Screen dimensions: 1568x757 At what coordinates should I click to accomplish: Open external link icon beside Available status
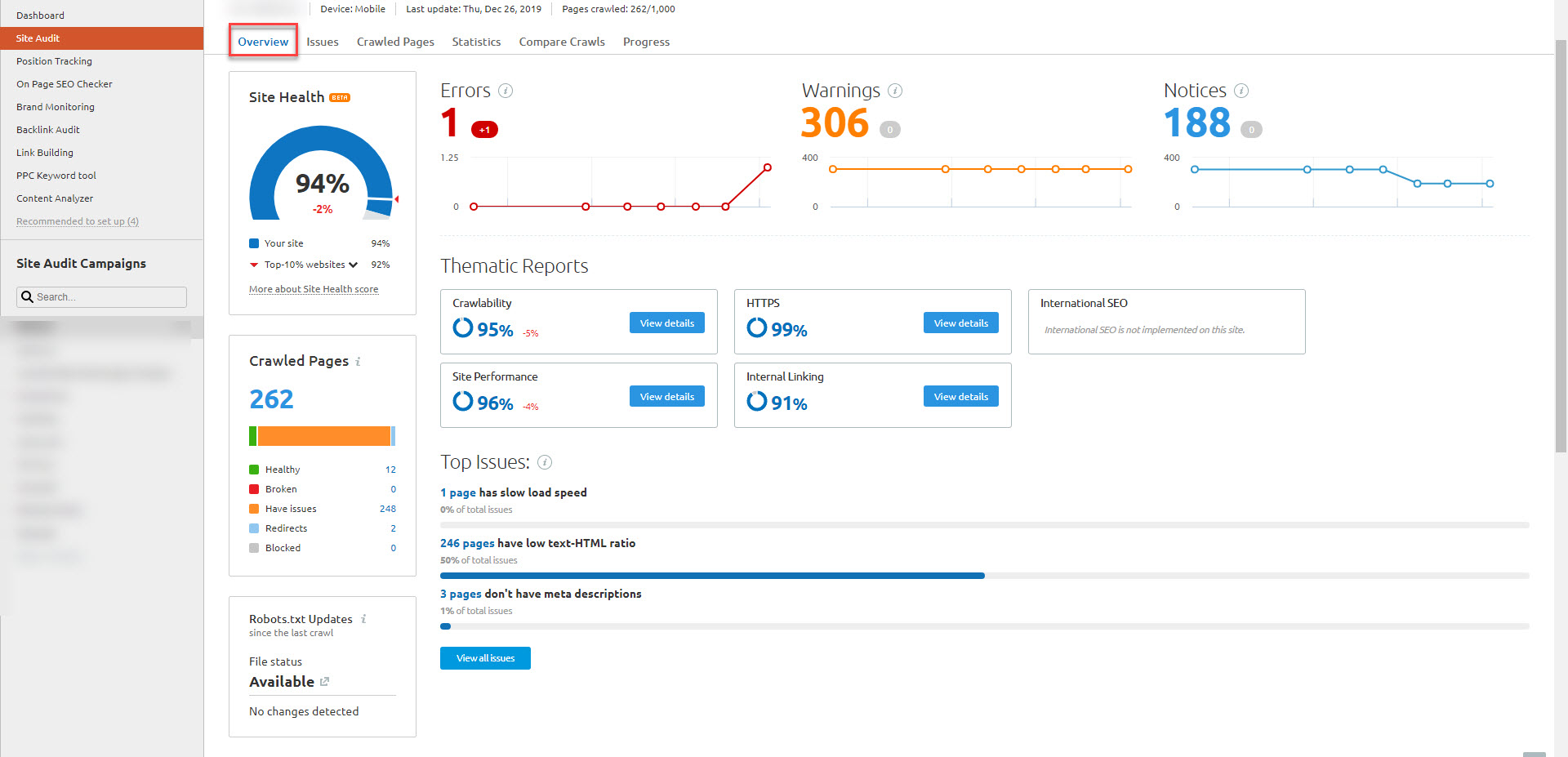(324, 682)
